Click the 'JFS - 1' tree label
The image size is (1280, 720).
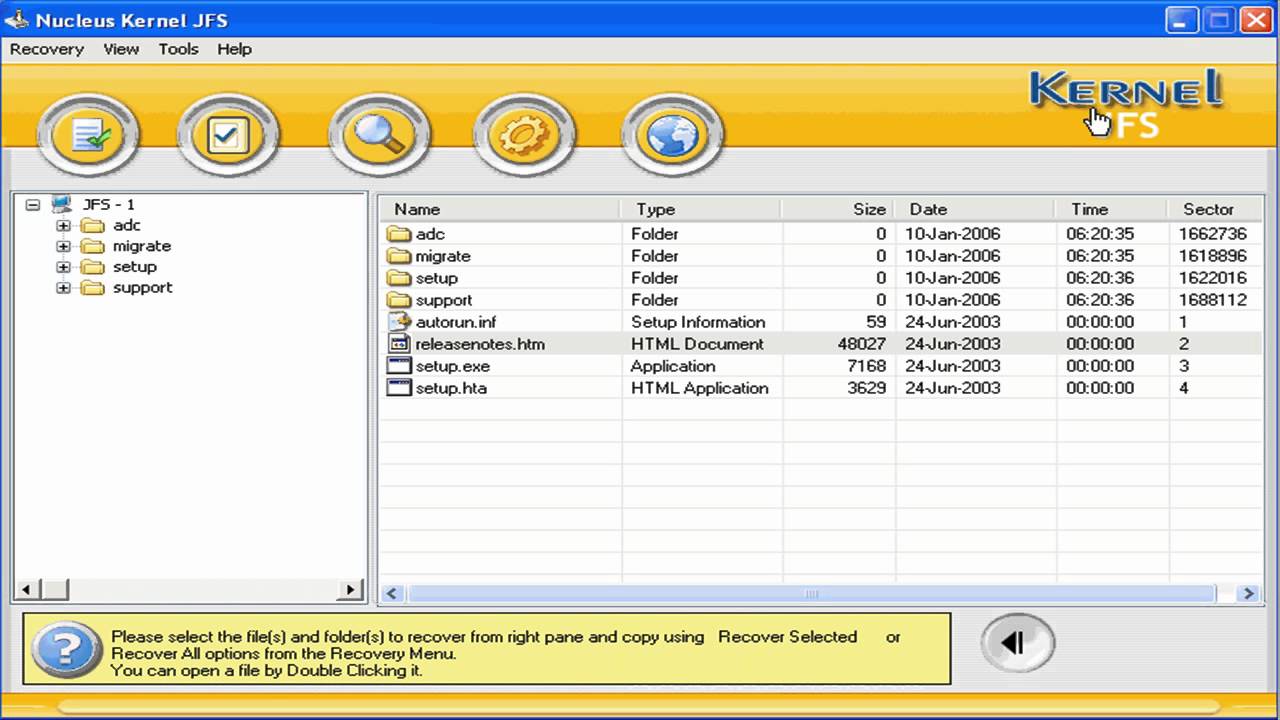108,204
